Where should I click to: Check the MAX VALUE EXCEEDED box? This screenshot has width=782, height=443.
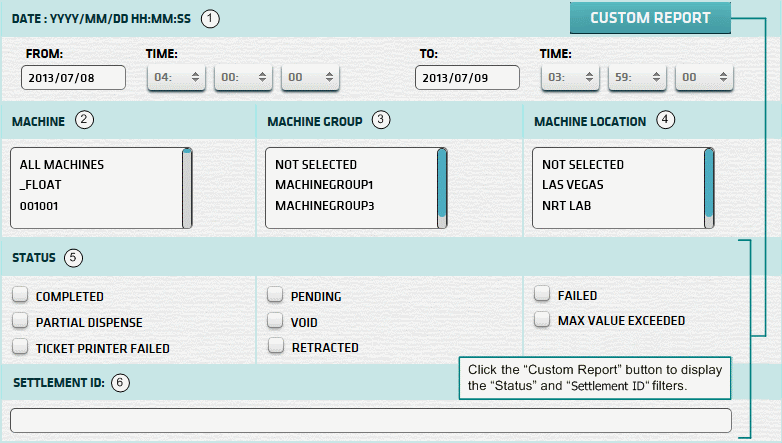tap(541, 321)
